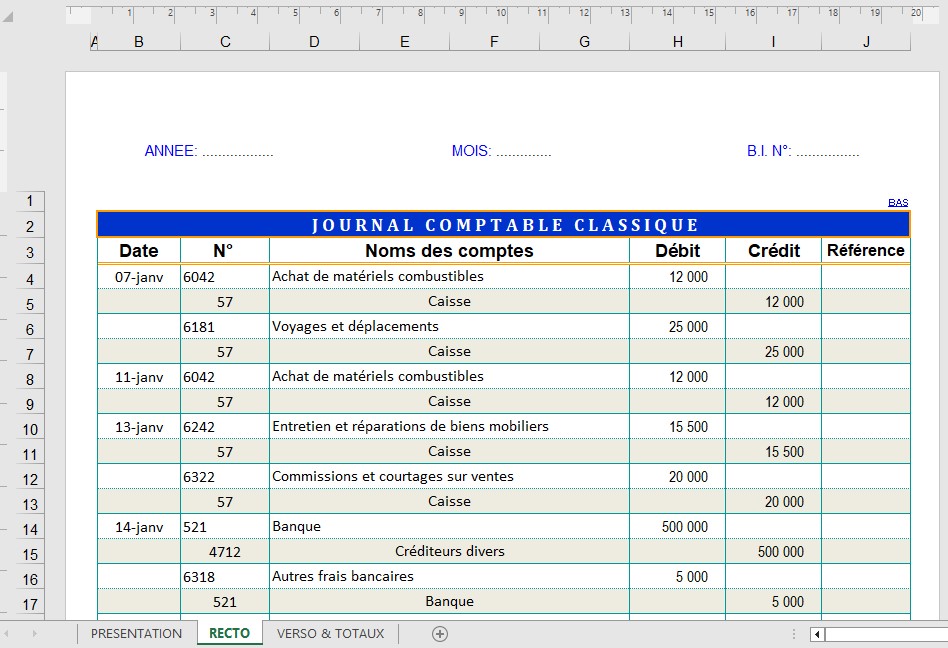Screen dimensions: 948x648
Task: Click the B.I. N° header field
Action: pos(803,151)
